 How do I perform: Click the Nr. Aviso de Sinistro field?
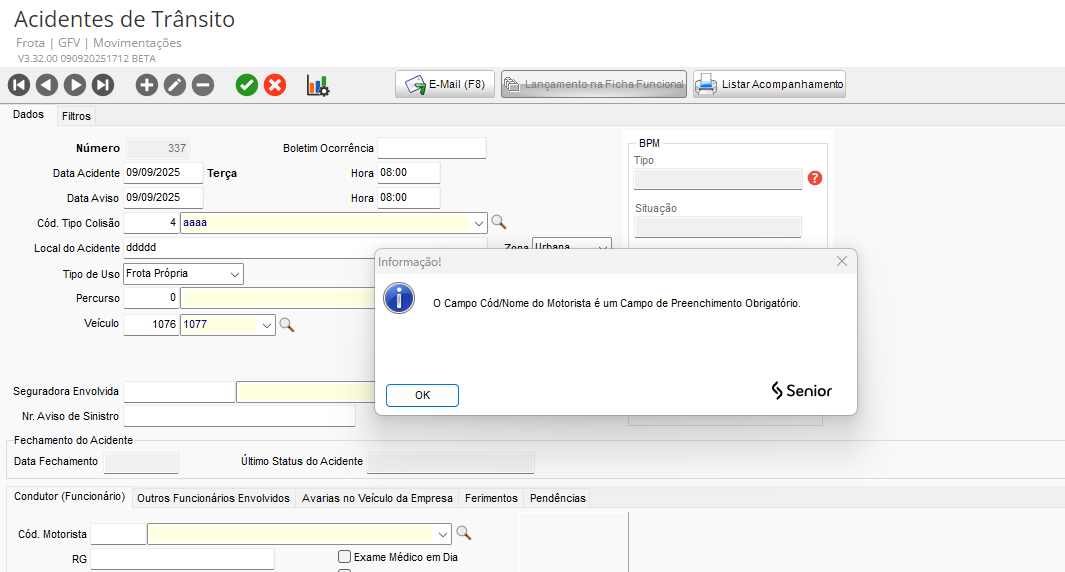(x=239, y=416)
